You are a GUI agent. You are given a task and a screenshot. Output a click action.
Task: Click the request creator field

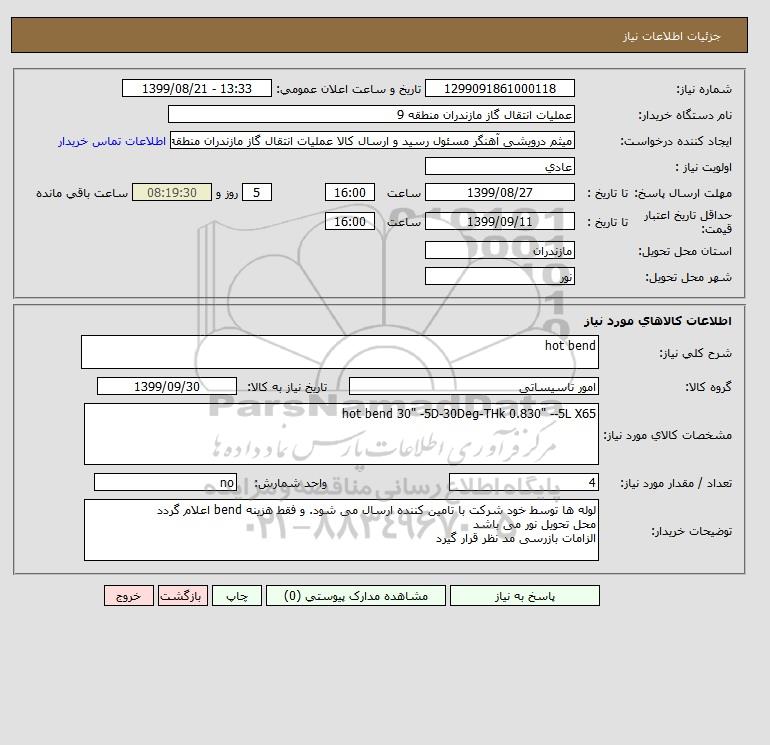[372, 141]
